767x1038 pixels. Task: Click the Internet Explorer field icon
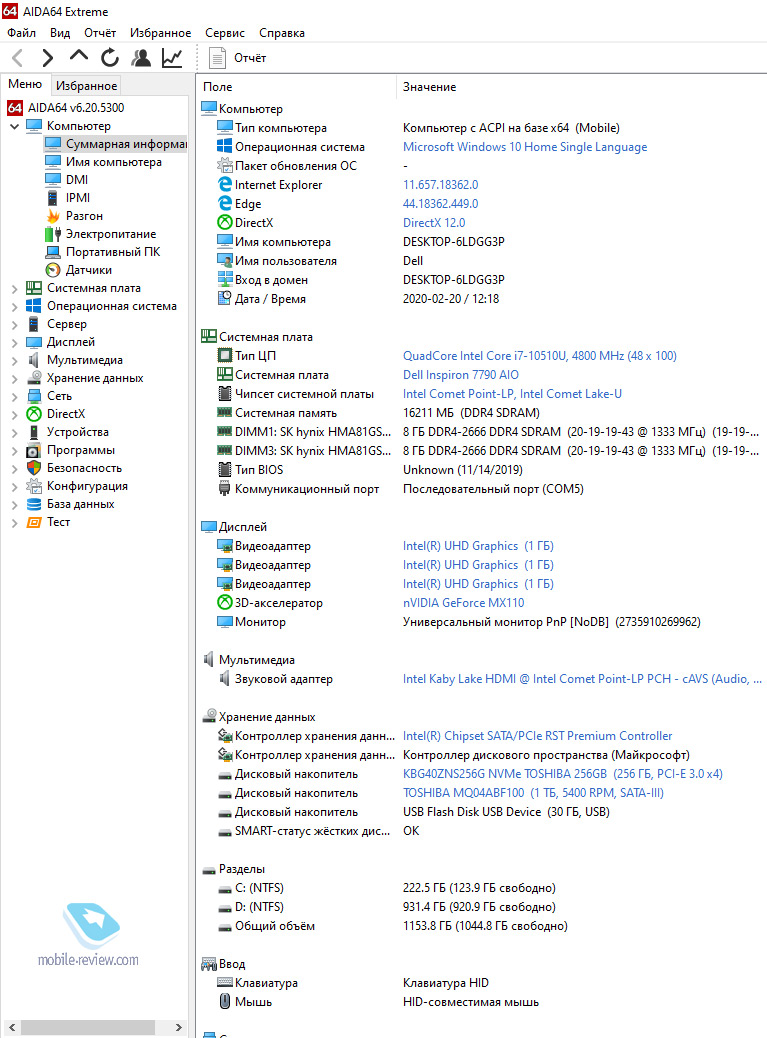pos(225,185)
